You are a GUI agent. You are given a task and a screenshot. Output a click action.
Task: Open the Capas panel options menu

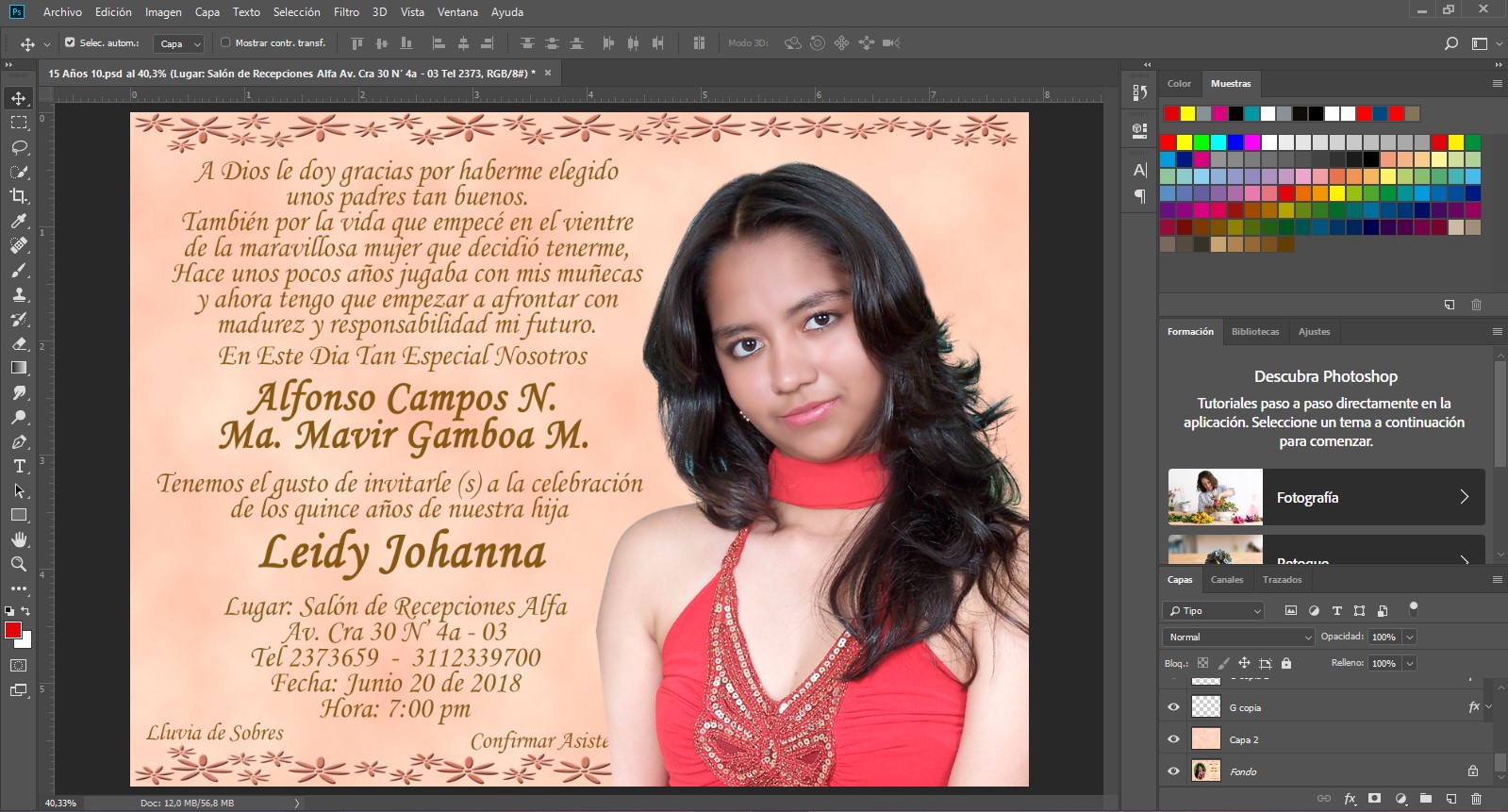[1497, 579]
